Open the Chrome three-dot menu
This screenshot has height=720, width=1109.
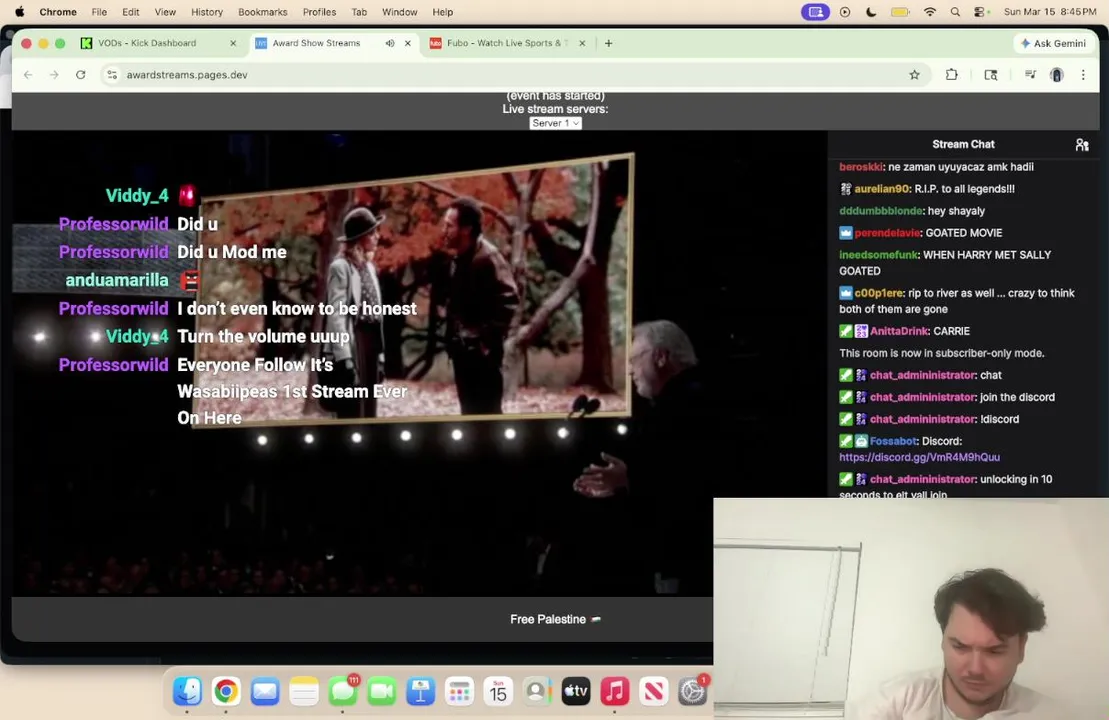(x=1083, y=74)
